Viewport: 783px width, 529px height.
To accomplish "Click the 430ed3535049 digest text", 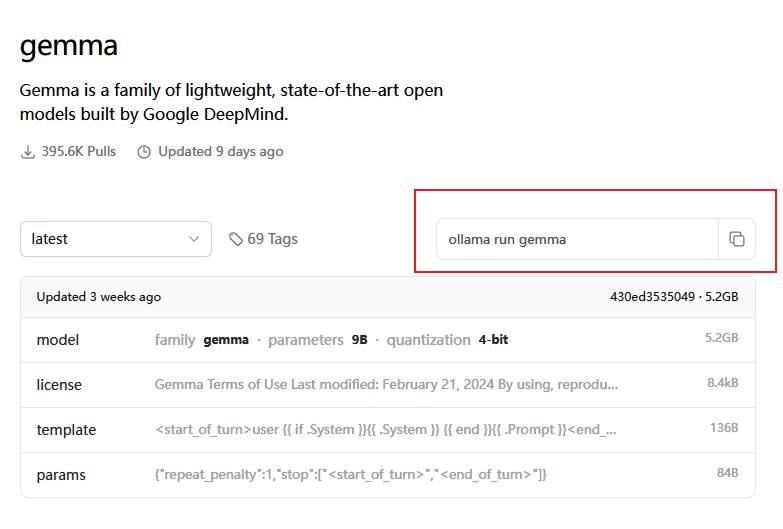I will (x=652, y=297).
